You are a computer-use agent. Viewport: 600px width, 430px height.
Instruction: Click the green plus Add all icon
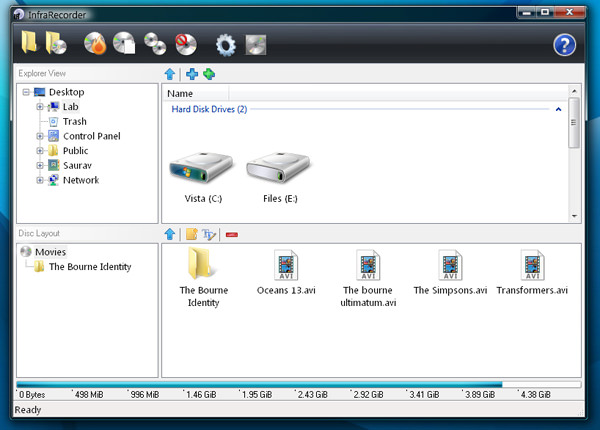click(208, 74)
